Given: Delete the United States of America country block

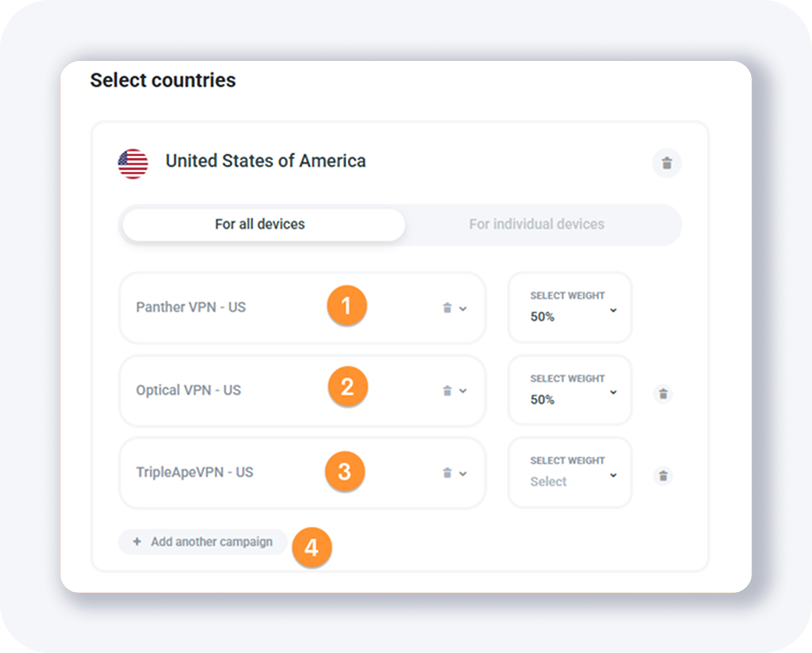Looking at the screenshot, I should [667, 163].
